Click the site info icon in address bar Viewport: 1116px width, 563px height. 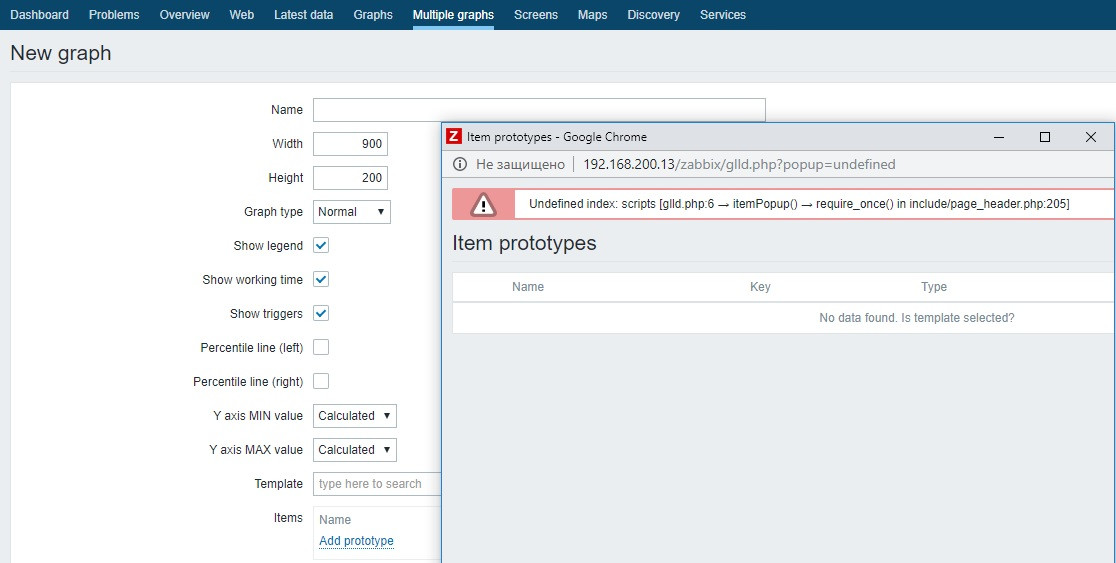[x=460, y=164]
